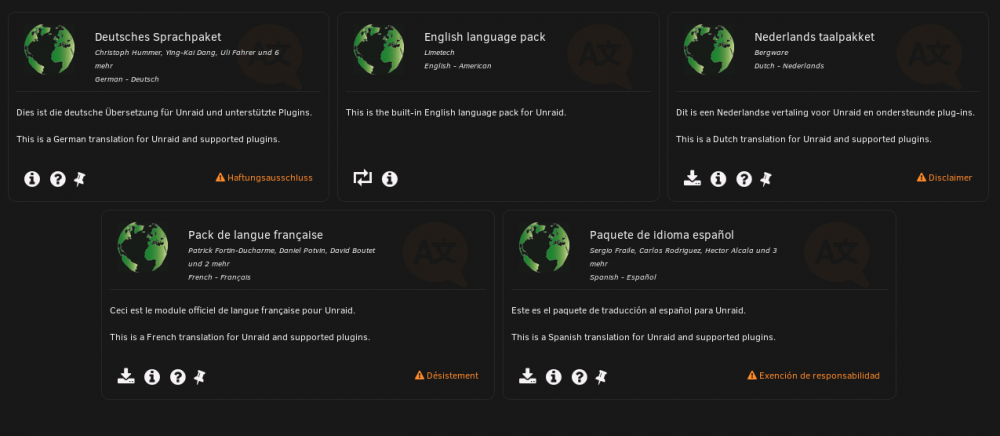Screen dimensions: 1000x436
Task: Click the switch-language icon on English language pack
Action: tap(362, 178)
